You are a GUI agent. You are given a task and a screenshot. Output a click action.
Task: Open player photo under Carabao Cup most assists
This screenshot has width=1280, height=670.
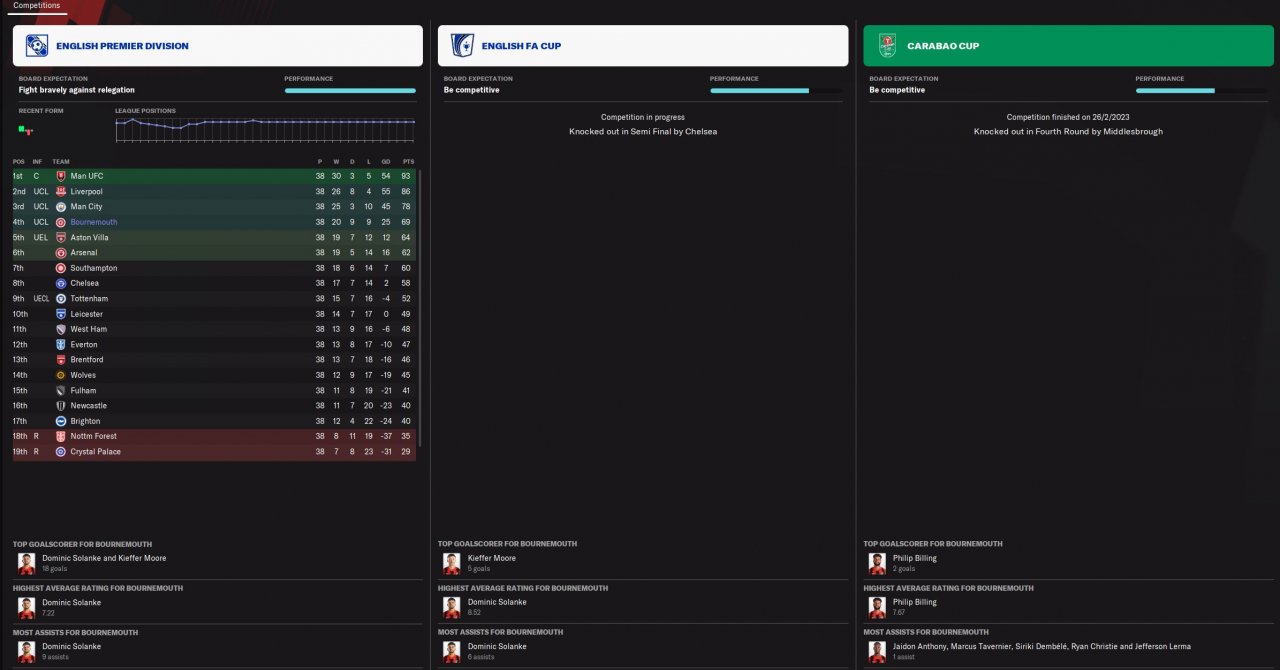[877, 651]
